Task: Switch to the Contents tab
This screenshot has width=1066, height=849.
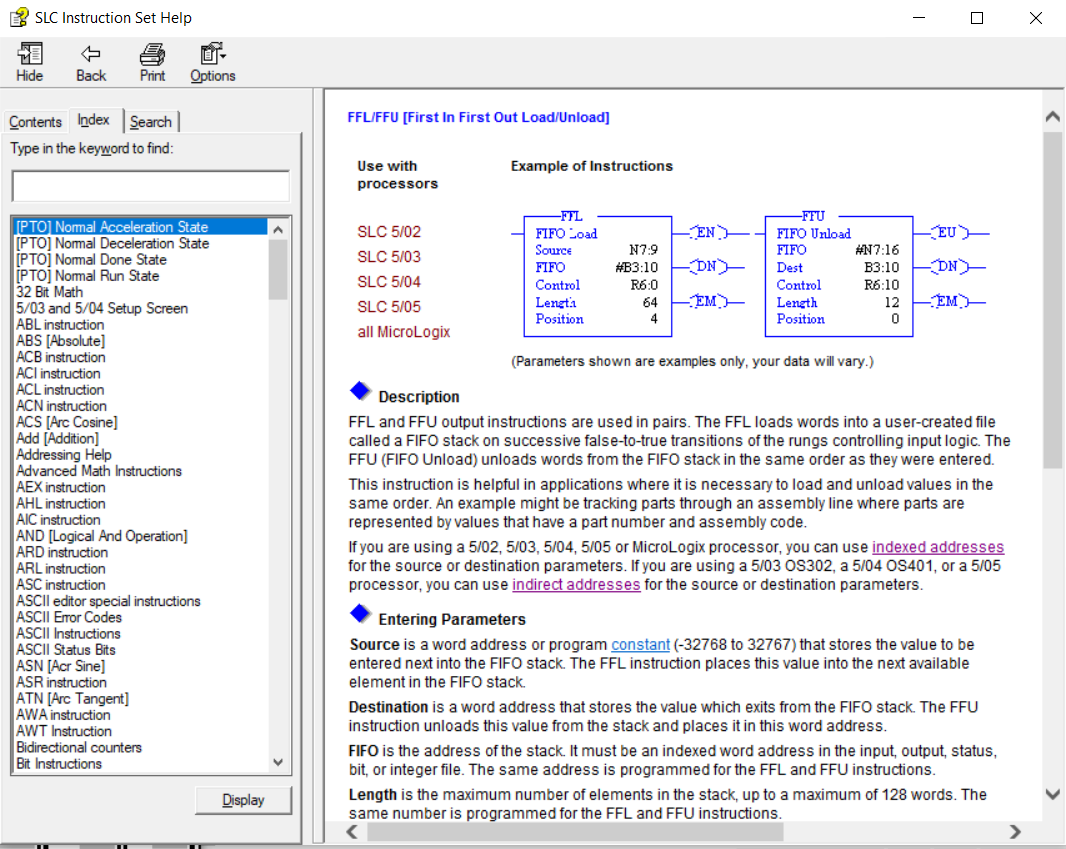Action: [x=35, y=122]
